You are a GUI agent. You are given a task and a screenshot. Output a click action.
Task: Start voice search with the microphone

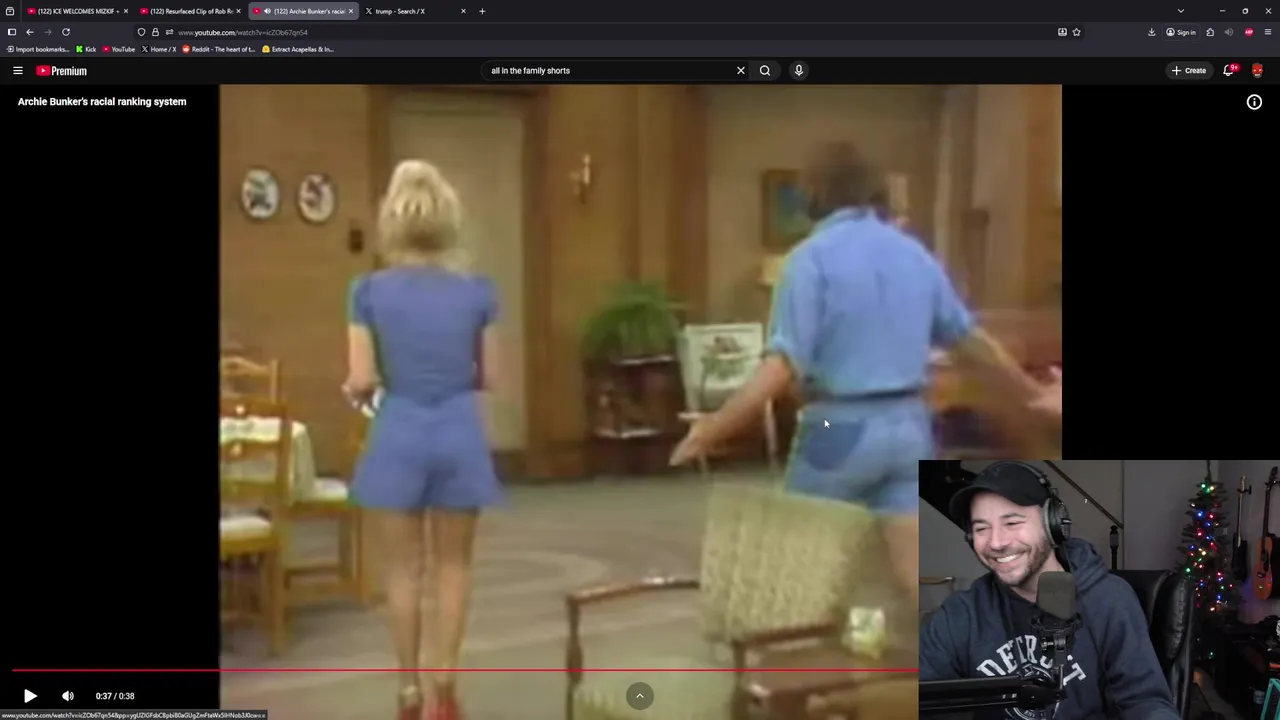[799, 71]
